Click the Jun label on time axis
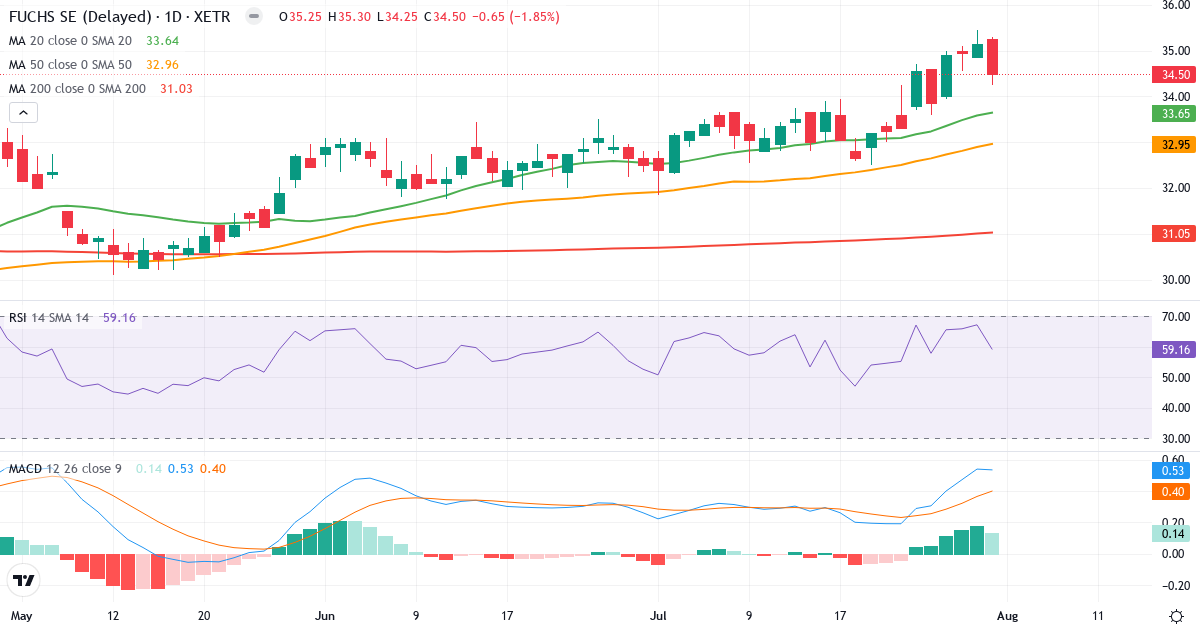The image size is (1200, 630). [x=326, y=616]
